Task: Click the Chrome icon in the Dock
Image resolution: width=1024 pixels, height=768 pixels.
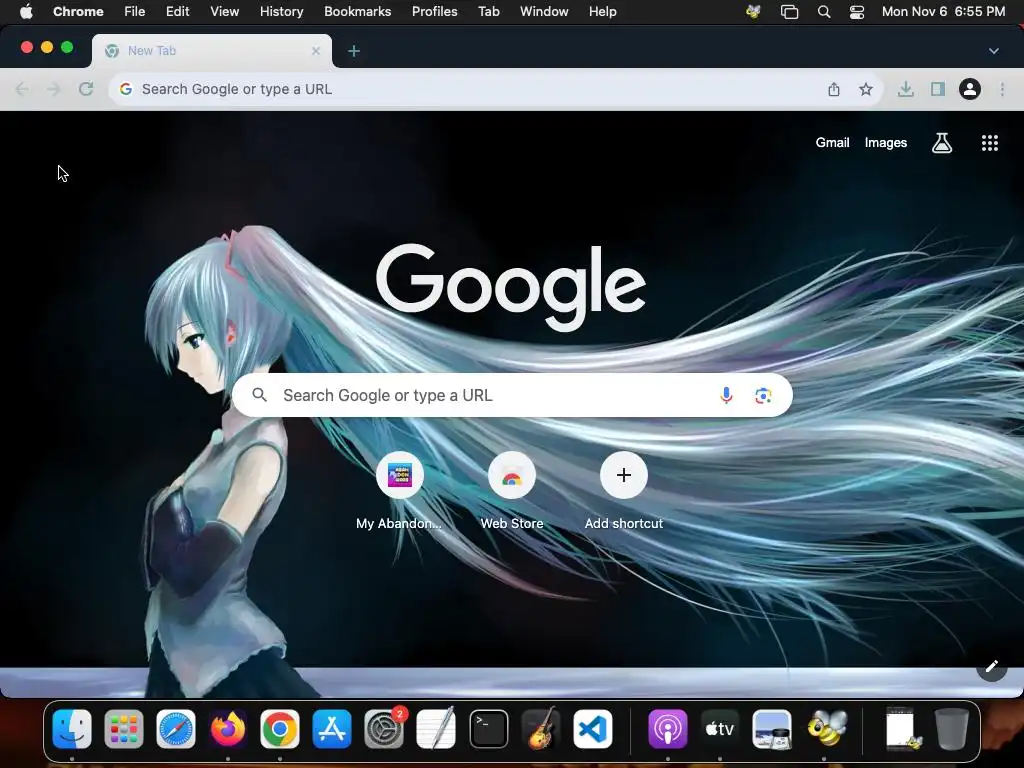Action: [x=280, y=728]
